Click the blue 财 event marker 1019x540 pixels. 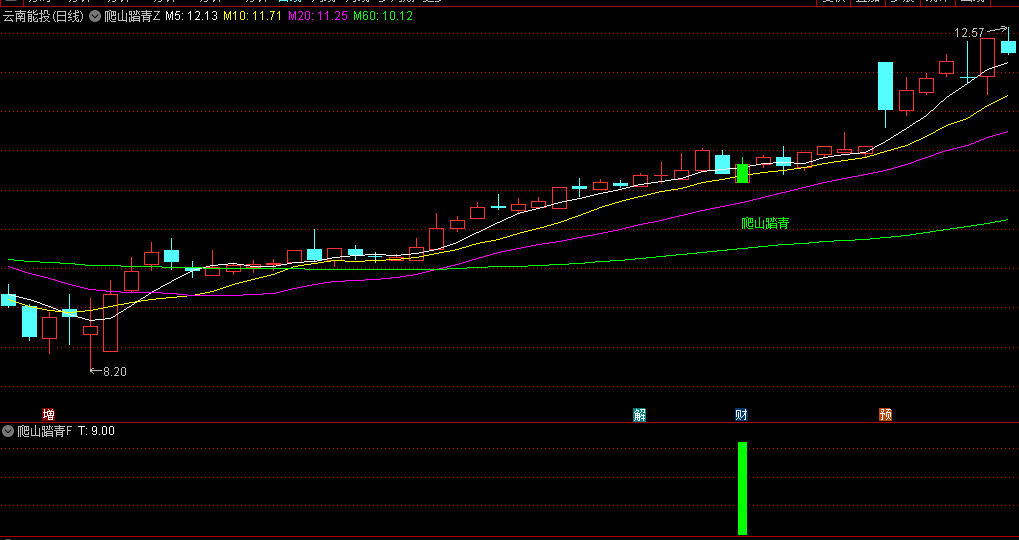742,415
